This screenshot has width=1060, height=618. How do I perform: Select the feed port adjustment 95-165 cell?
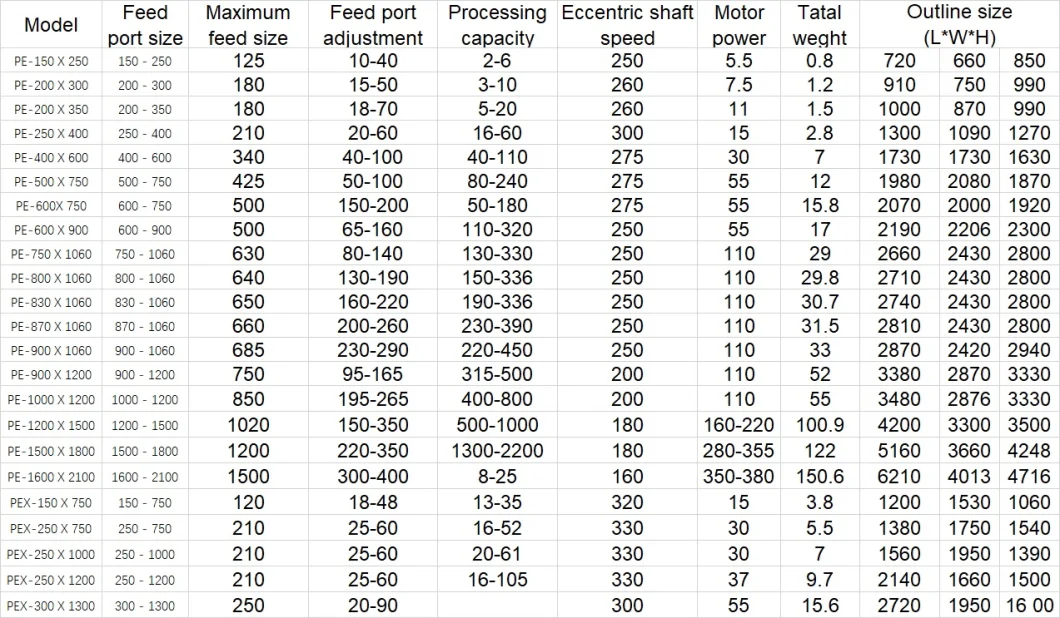coord(373,375)
